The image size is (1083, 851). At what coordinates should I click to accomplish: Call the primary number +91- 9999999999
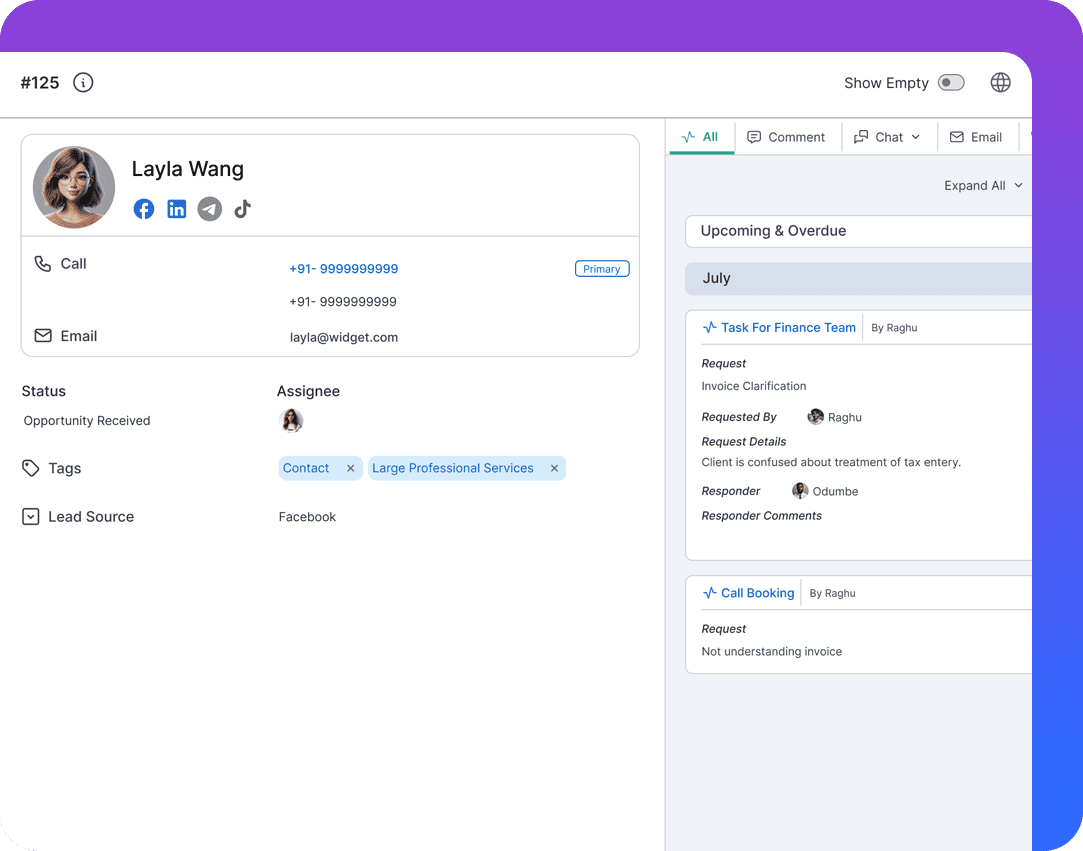(x=343, y=269)
